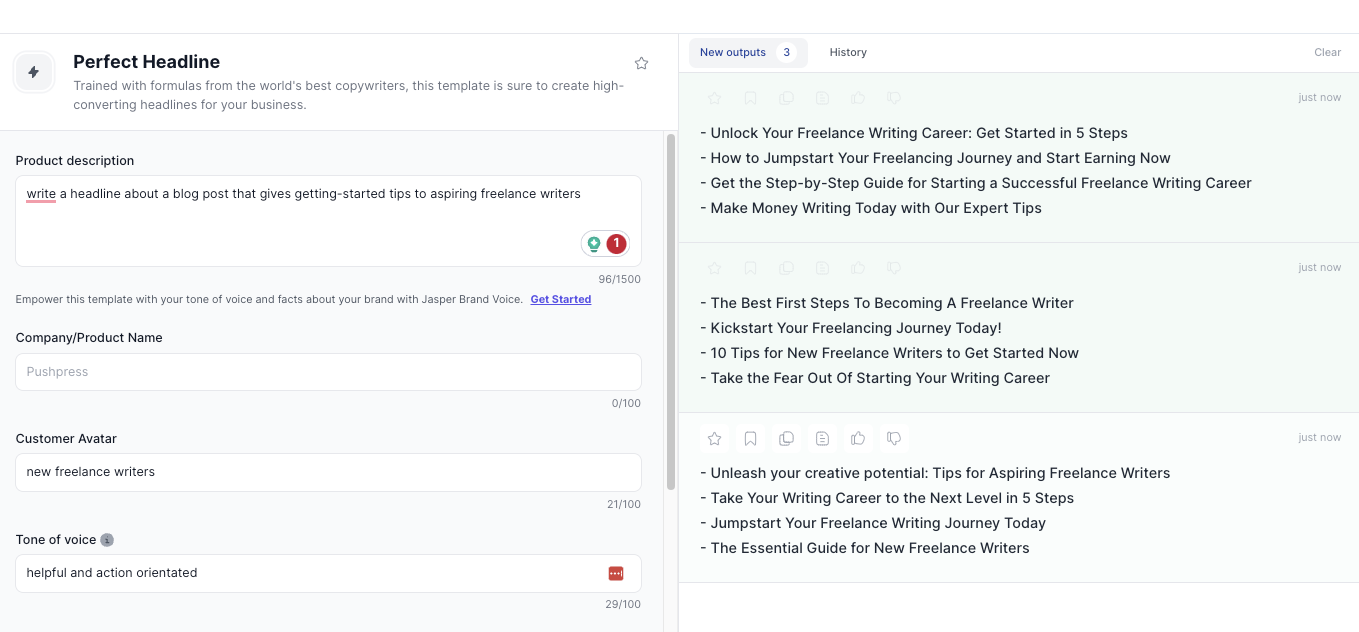Click the Perfect Headline lightning bolt template icon
Image resolution: width=1359 pixels, height=632 pixels.
click(33, 72)
